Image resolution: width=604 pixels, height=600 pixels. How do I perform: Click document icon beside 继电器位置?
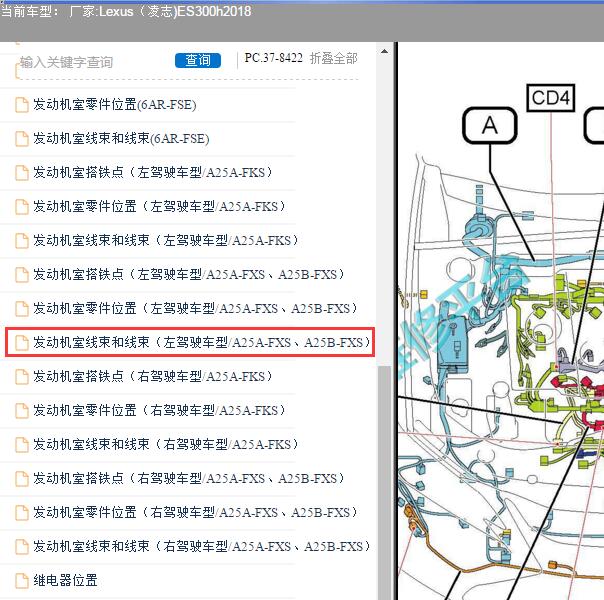22,580
